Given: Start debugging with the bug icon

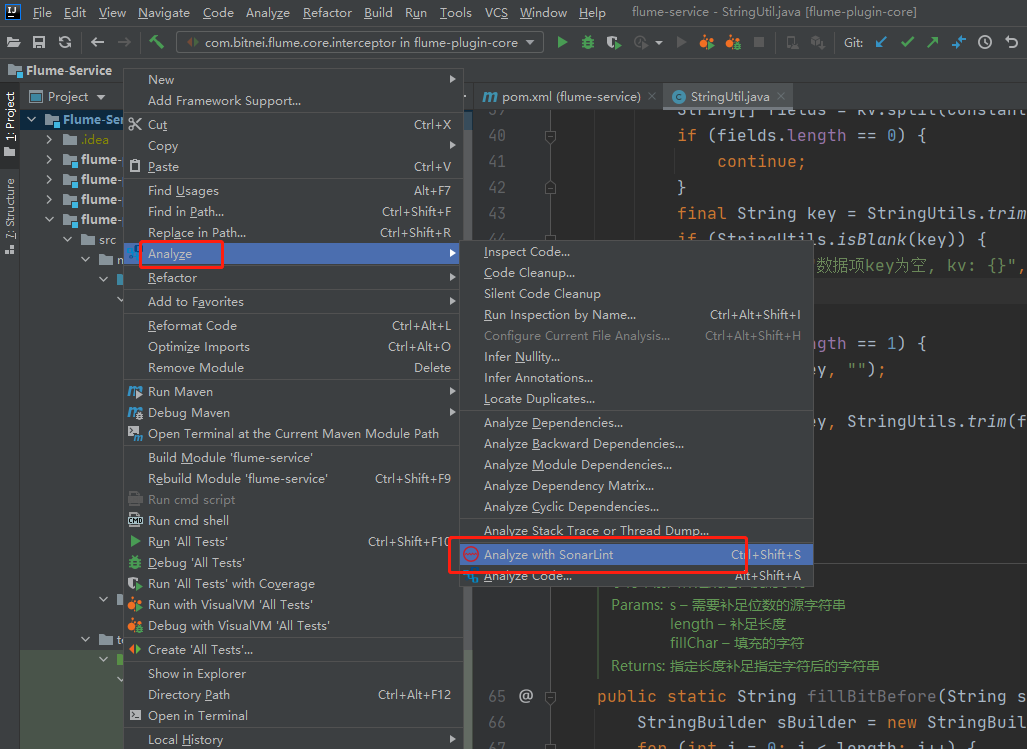Looking at the screenshot, I should (x=588, y=42).
